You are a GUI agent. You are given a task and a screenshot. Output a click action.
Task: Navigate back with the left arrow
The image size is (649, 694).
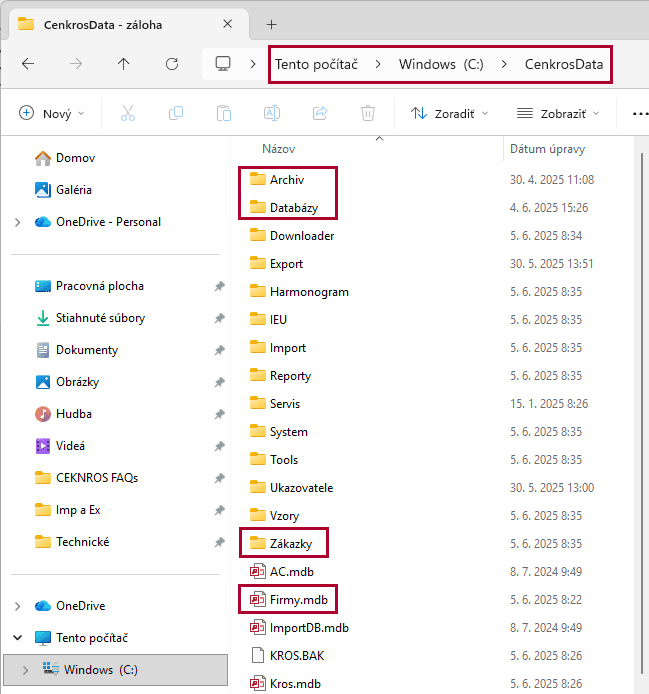28,64
